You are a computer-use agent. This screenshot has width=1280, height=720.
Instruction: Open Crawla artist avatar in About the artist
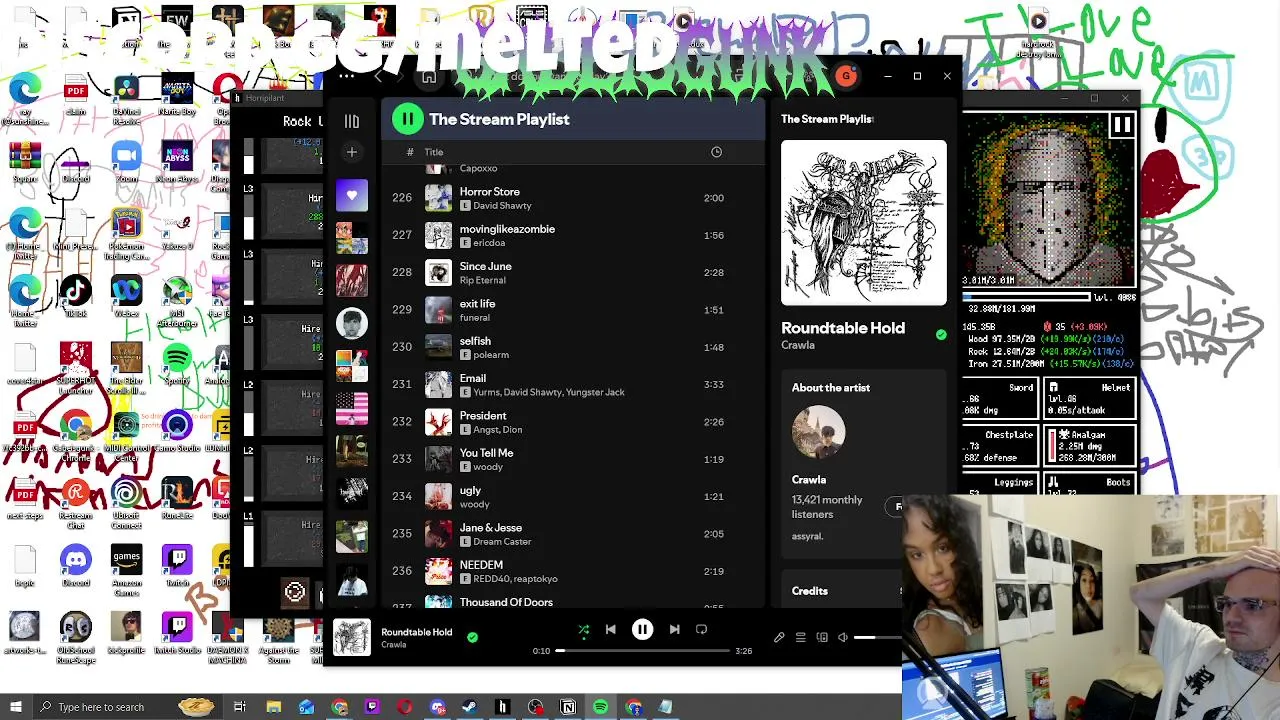click(x=818, y=433)
